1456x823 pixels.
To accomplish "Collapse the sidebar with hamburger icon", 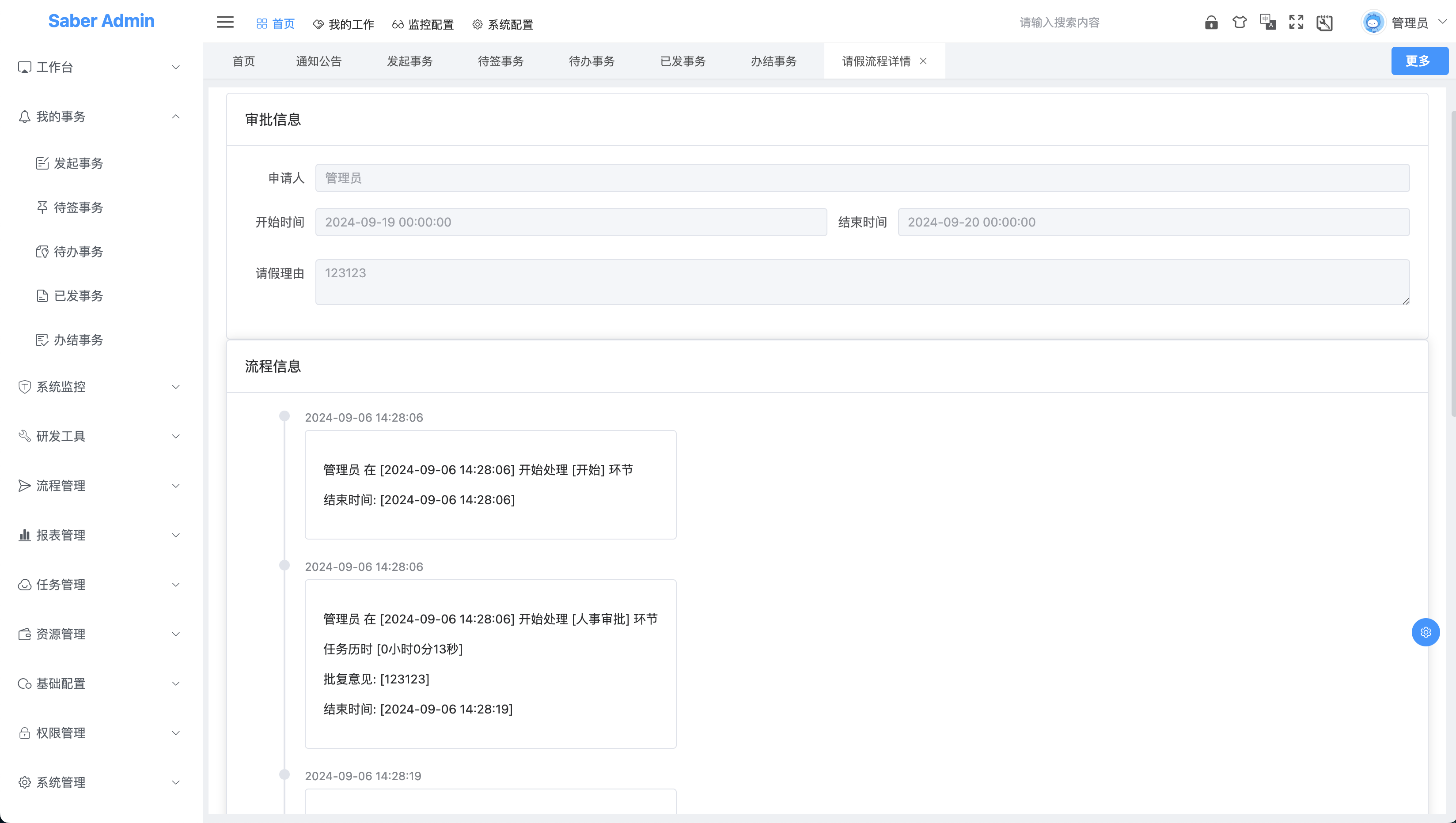I will tap(225, 22).
